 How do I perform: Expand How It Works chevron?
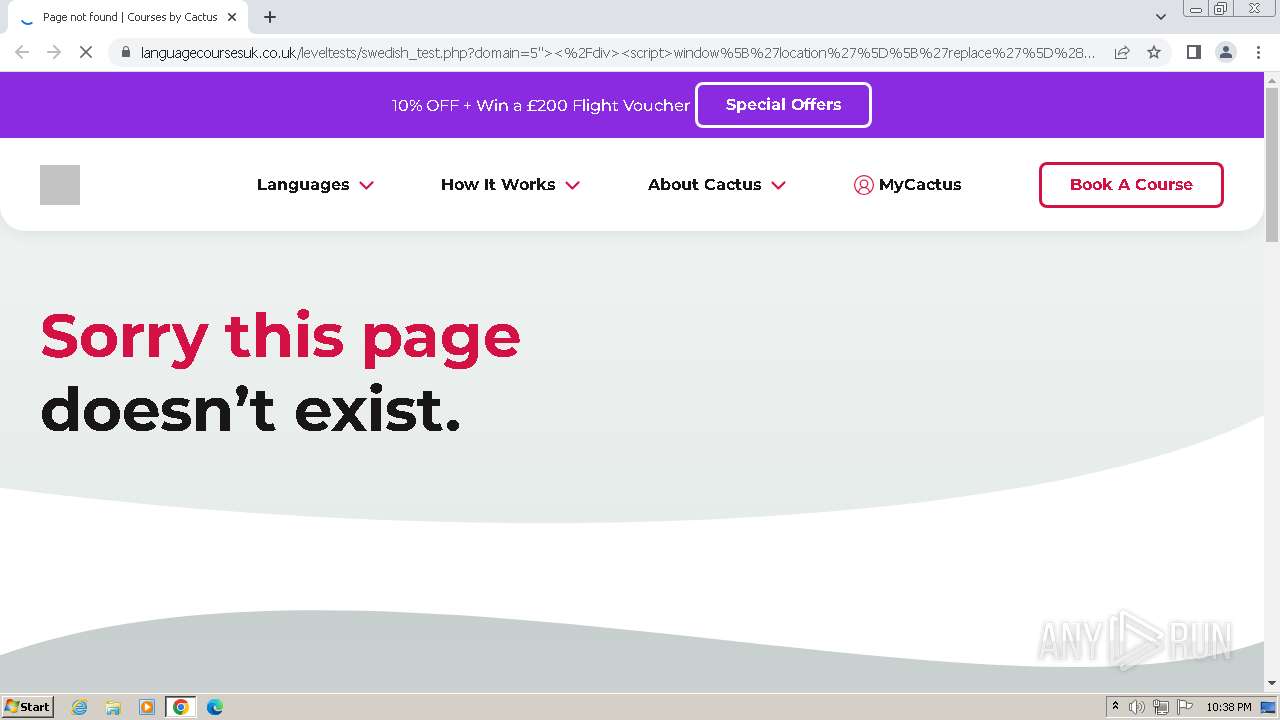tap(572, 185)
